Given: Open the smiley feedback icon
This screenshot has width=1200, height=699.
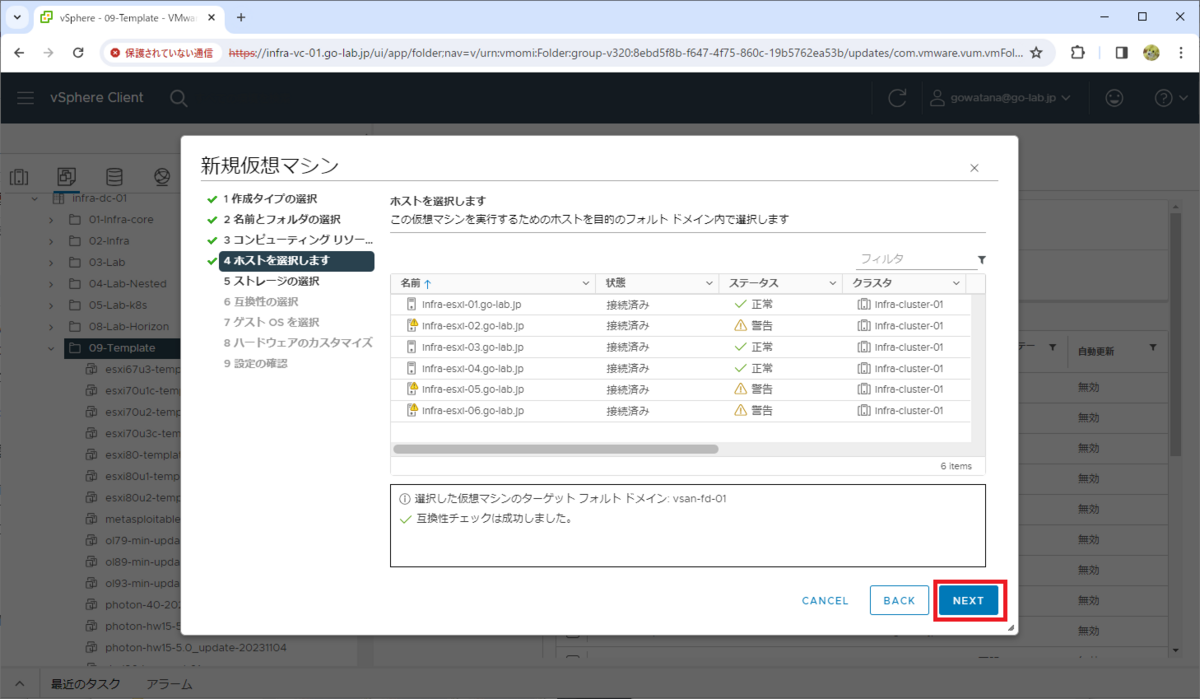Looking at the screenshot, I should pos(1113,98).
